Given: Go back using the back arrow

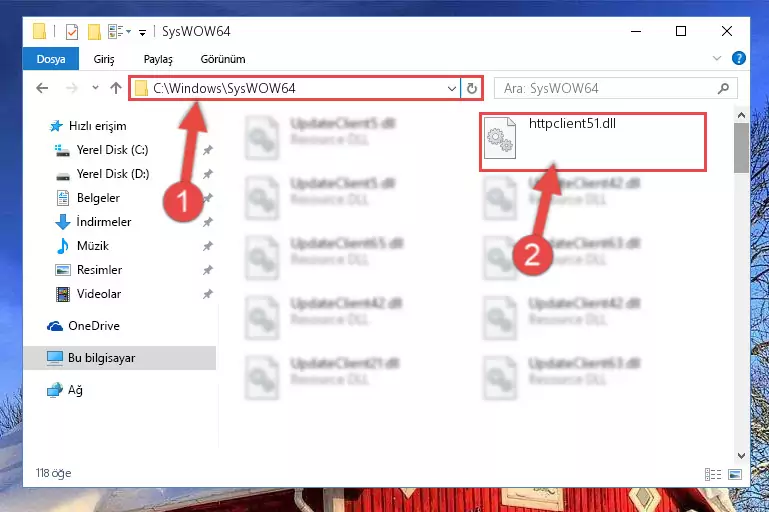Looking at the screenshot, I should pyautogui.click(x=43, y=88).
